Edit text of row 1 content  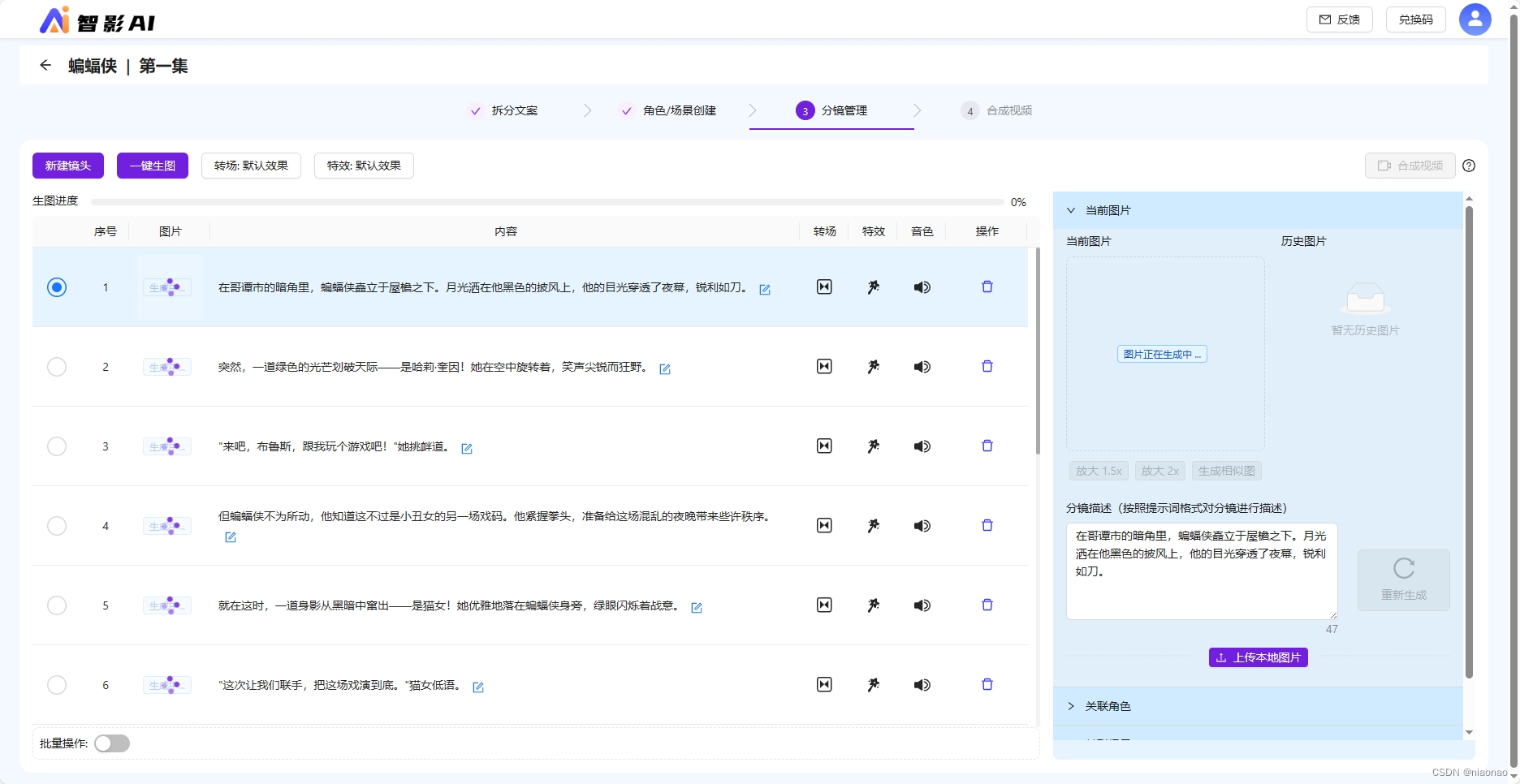pyautogui.click(x=765, y=289)
